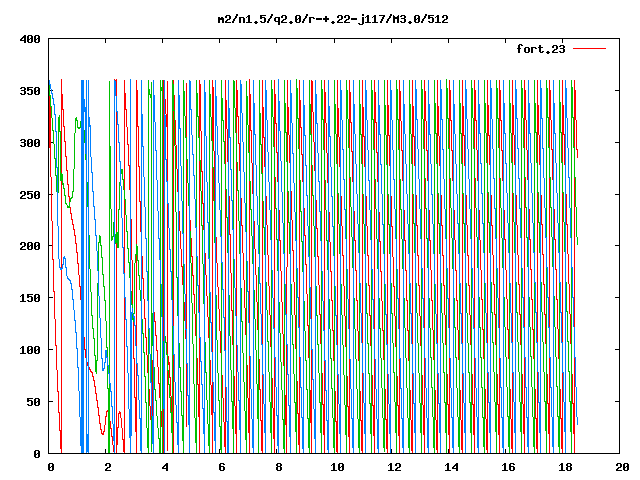
Task: Click x-axis label 14
Action: point(451,467)
